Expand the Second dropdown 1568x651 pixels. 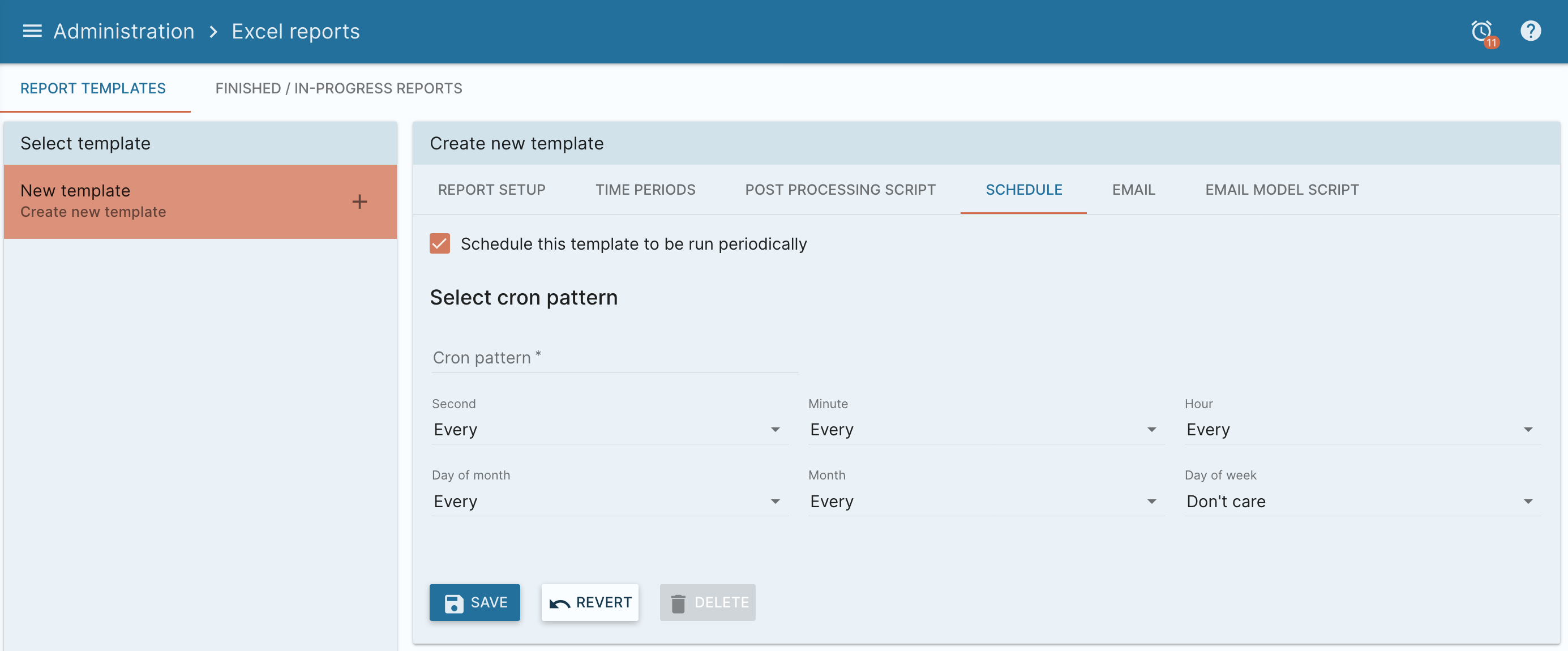click(x=609, y=429)
